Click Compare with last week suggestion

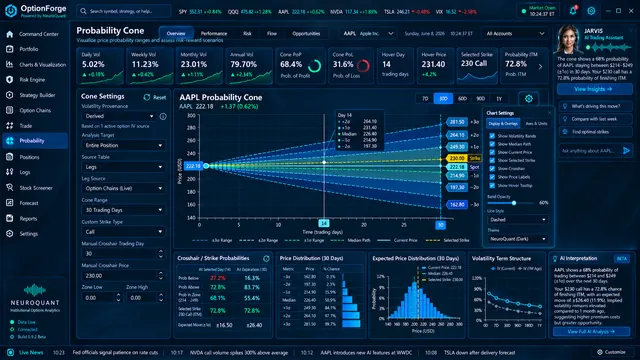595,119
